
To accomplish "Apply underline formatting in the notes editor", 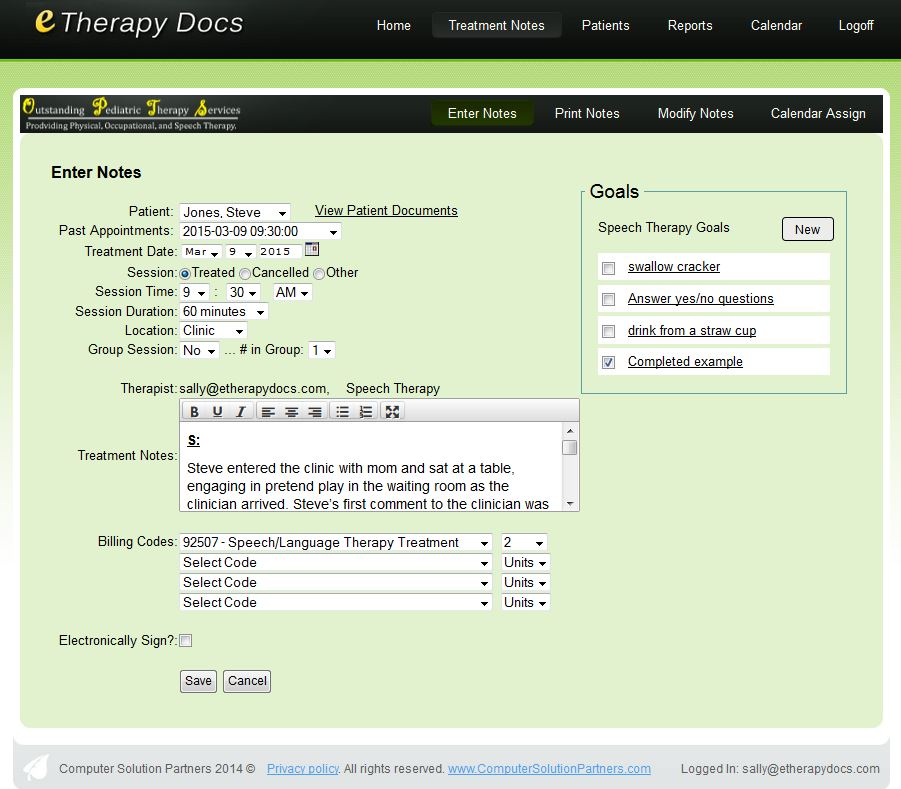I will (x=217, y=412).
